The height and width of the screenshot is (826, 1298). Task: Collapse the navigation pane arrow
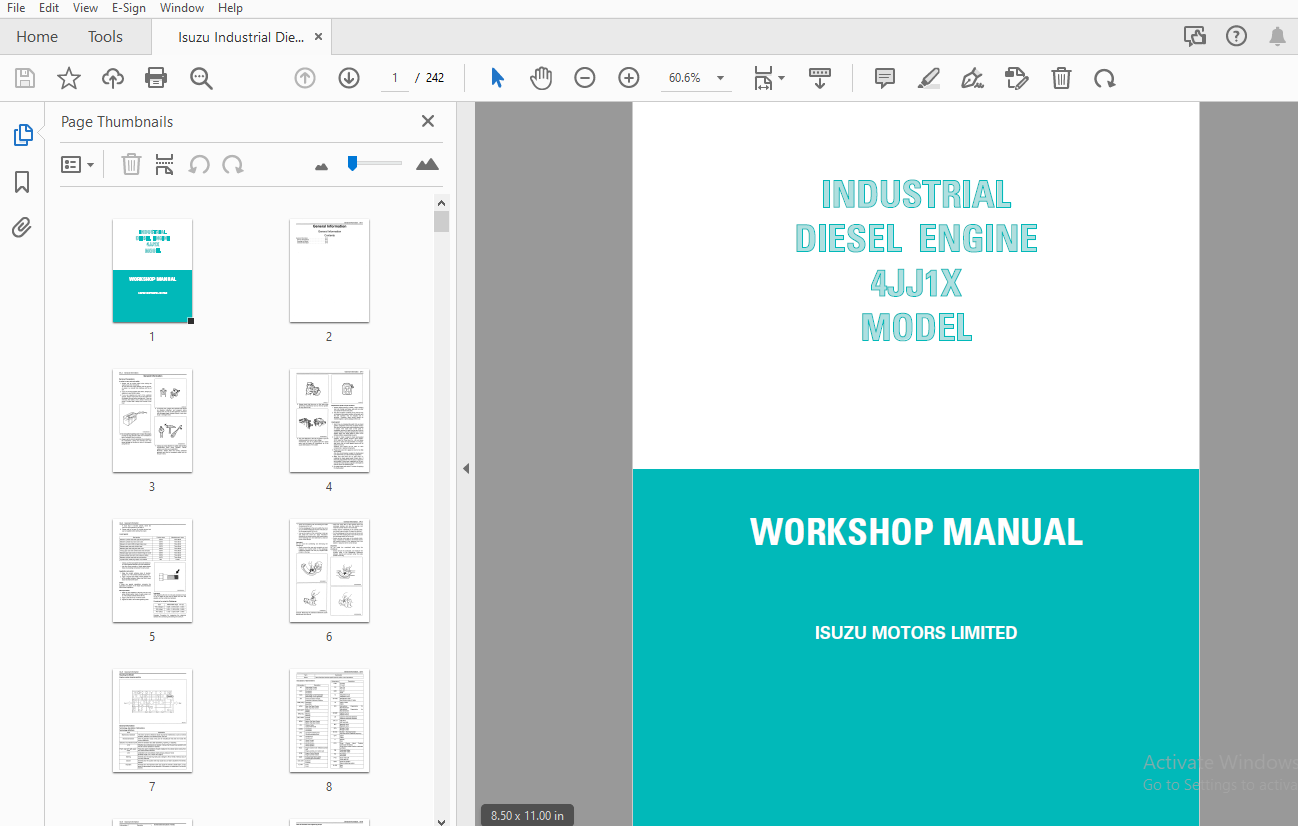pyautogui.click(x=465, y=468)
